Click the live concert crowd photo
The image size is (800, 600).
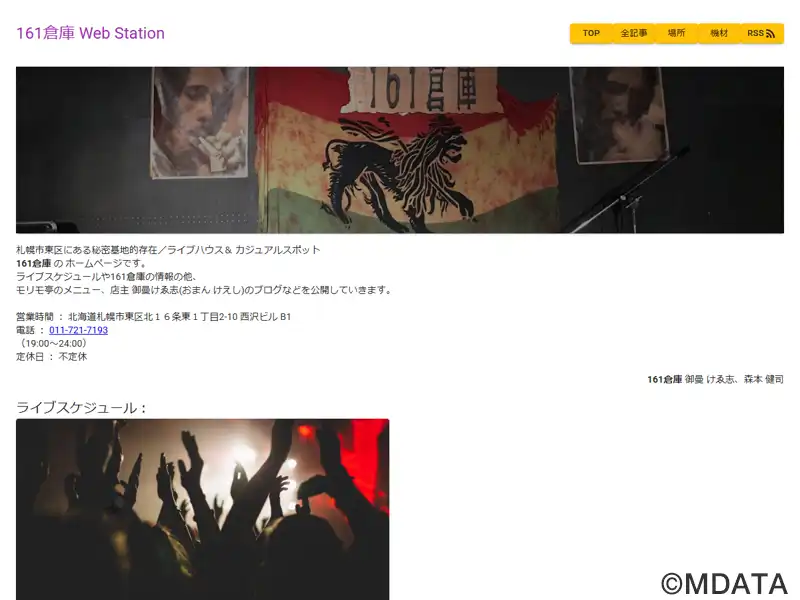coord(203,509)
